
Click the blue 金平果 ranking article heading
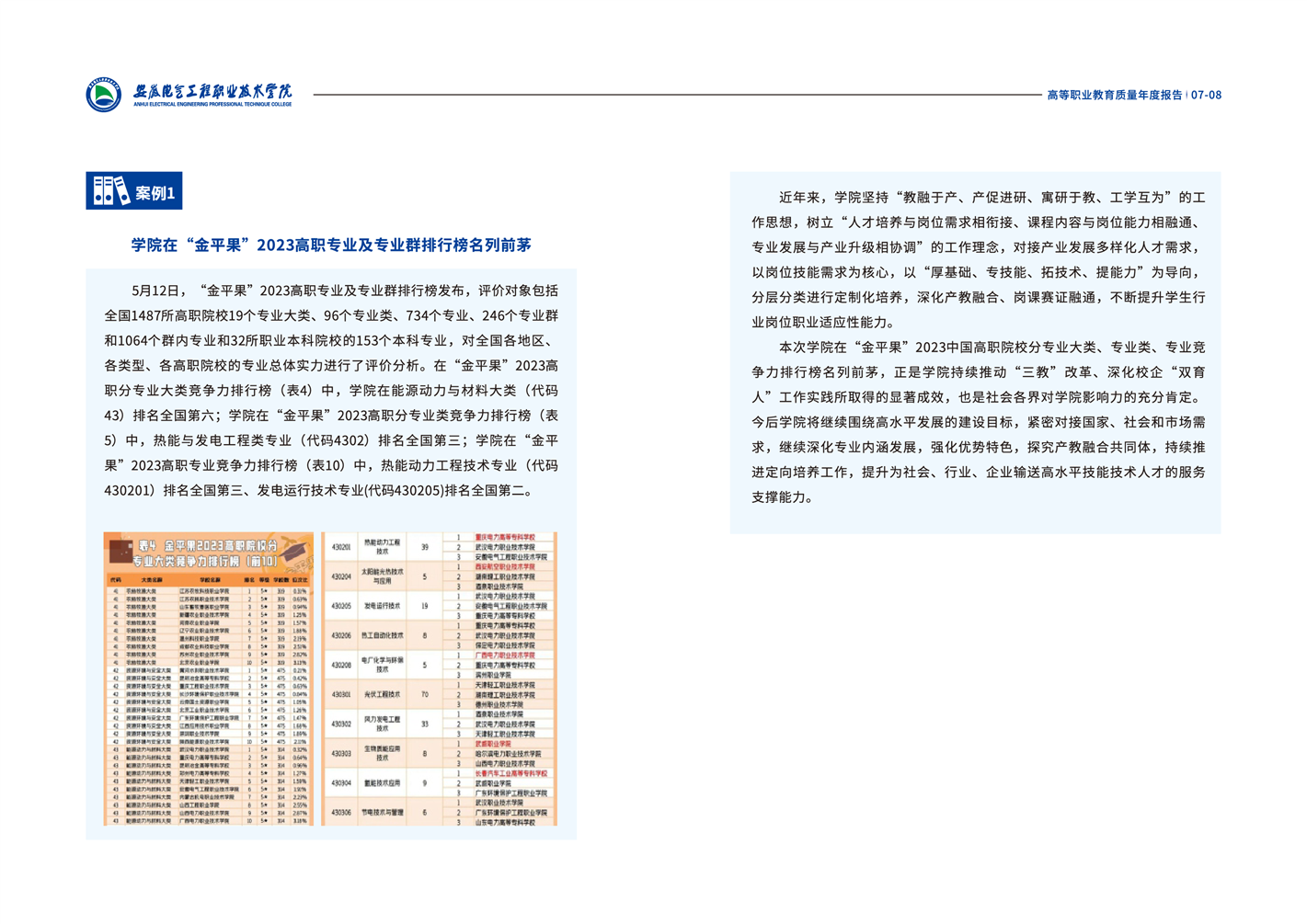point(331,245)
